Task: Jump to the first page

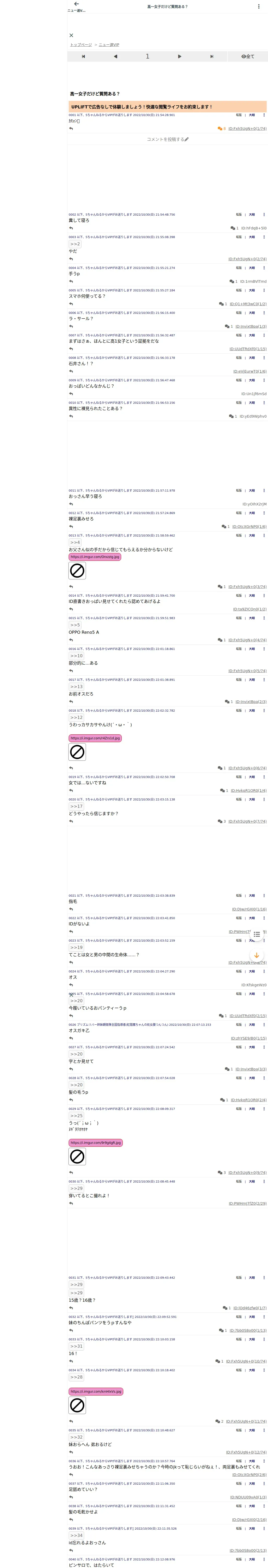Action: (x=83, y=57)
